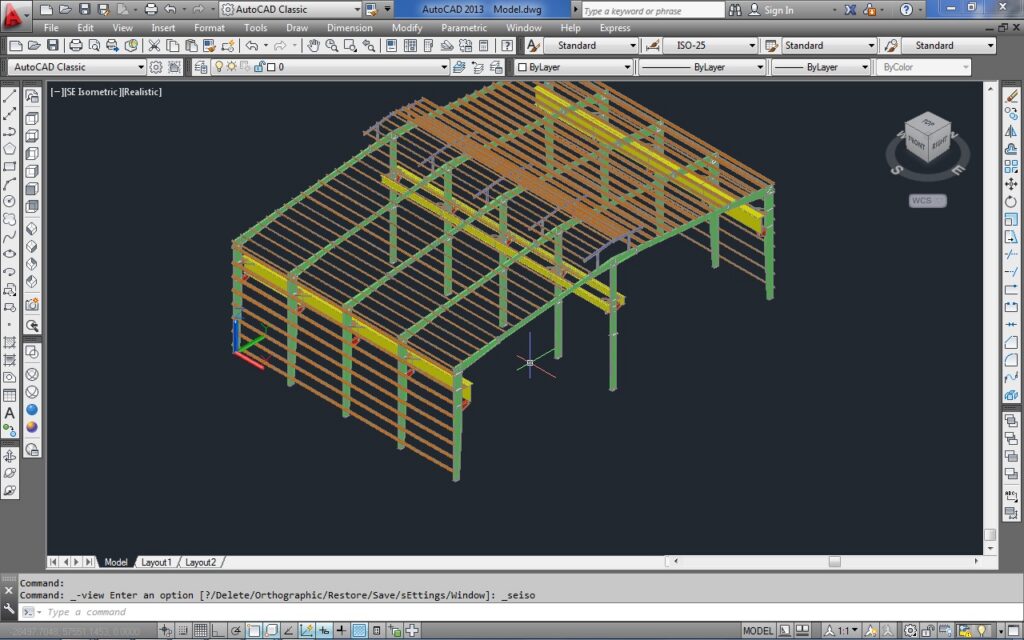Select the Circle draw tool

(9, 201)
